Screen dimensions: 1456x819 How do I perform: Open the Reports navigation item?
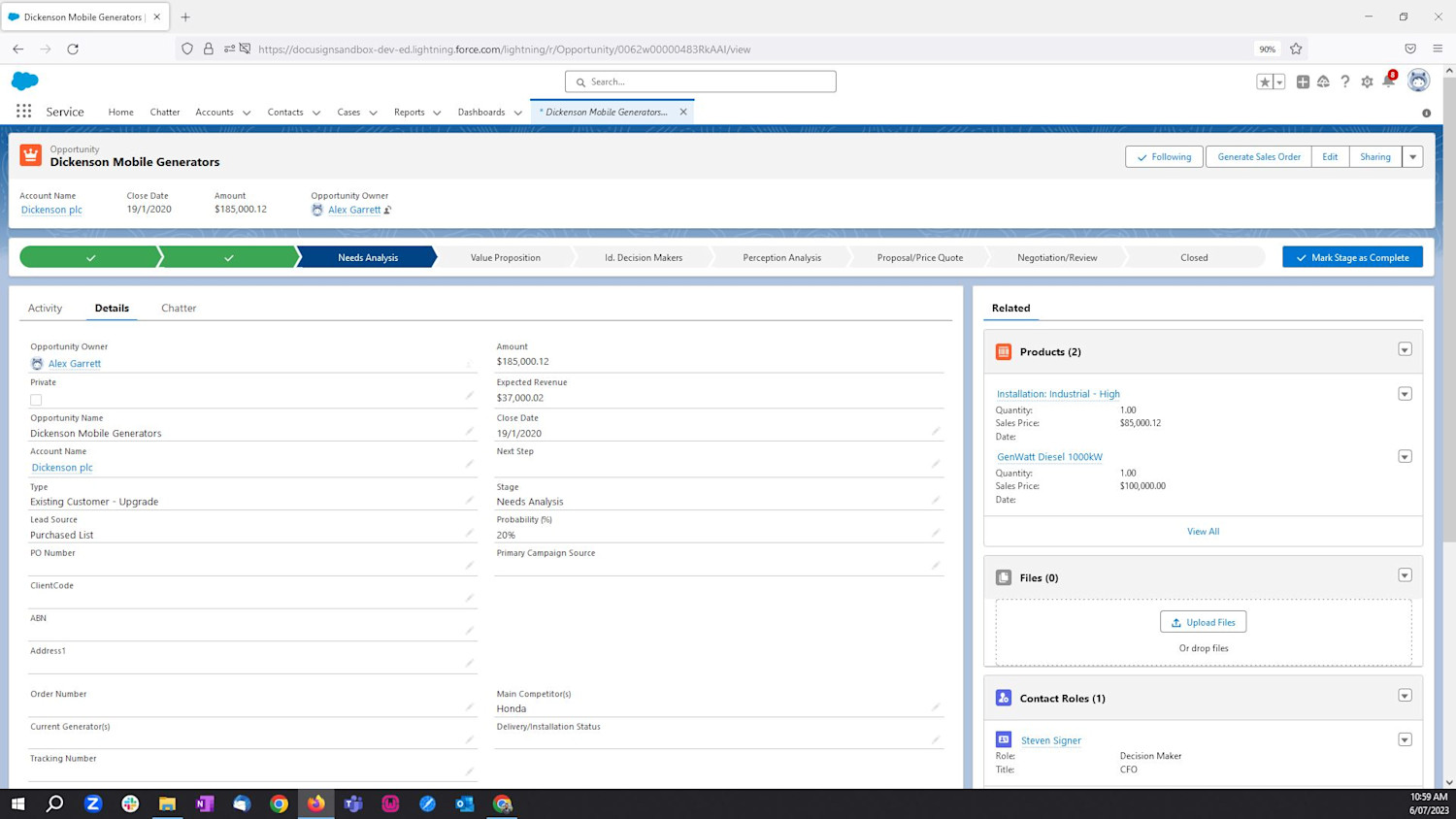click(x=409, y=112)
